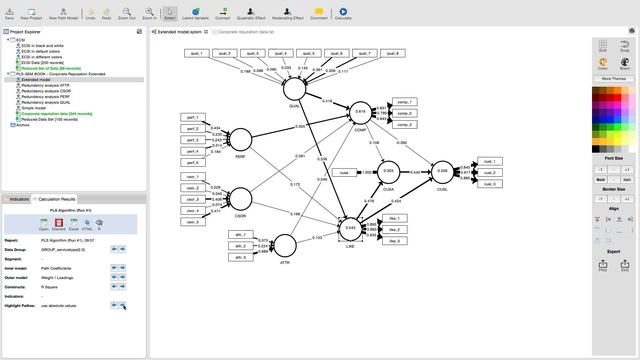The height and width of the screenshot is (360, 640).
Task: Increase font size with +1 button
Action: pos(627,169)
